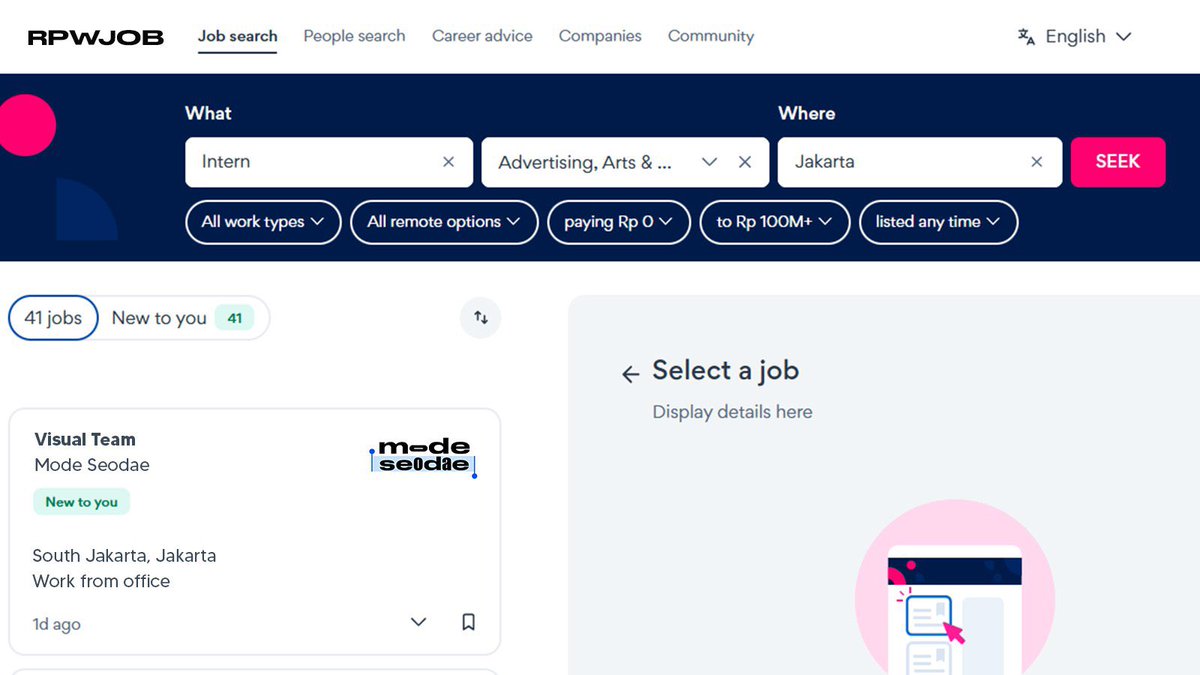Open the Job search tab
Screen dimensions: 1200x675
[x=238, y=36]
